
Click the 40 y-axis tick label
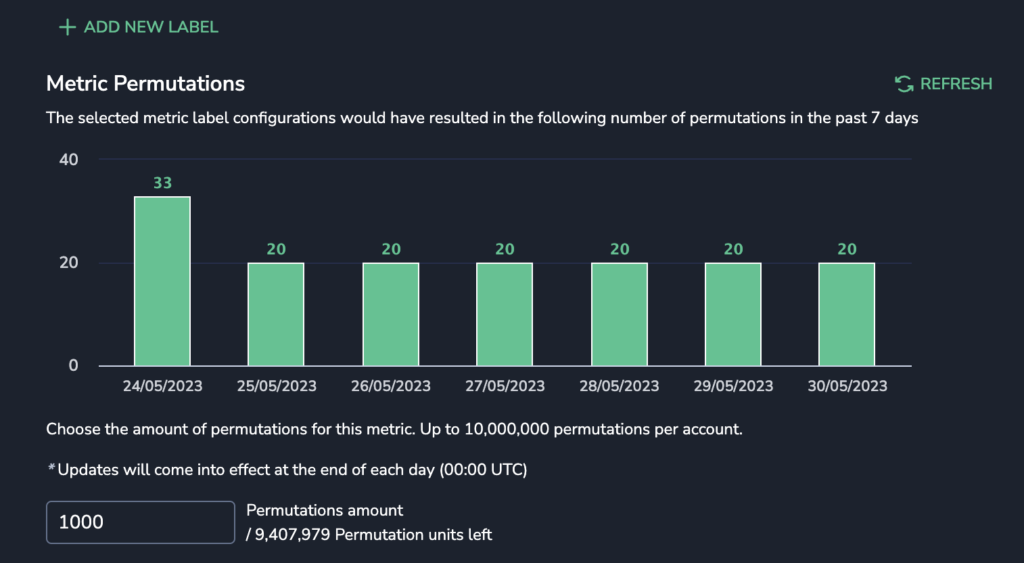click(69, 160)
